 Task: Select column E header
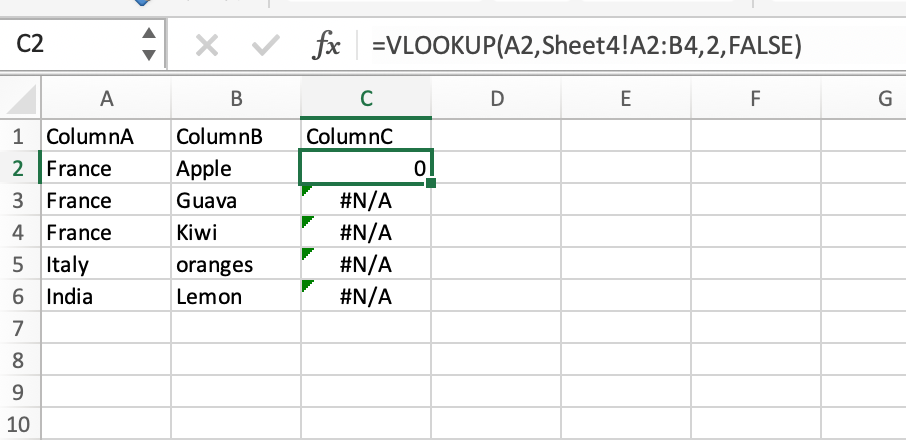coord(624,98)
